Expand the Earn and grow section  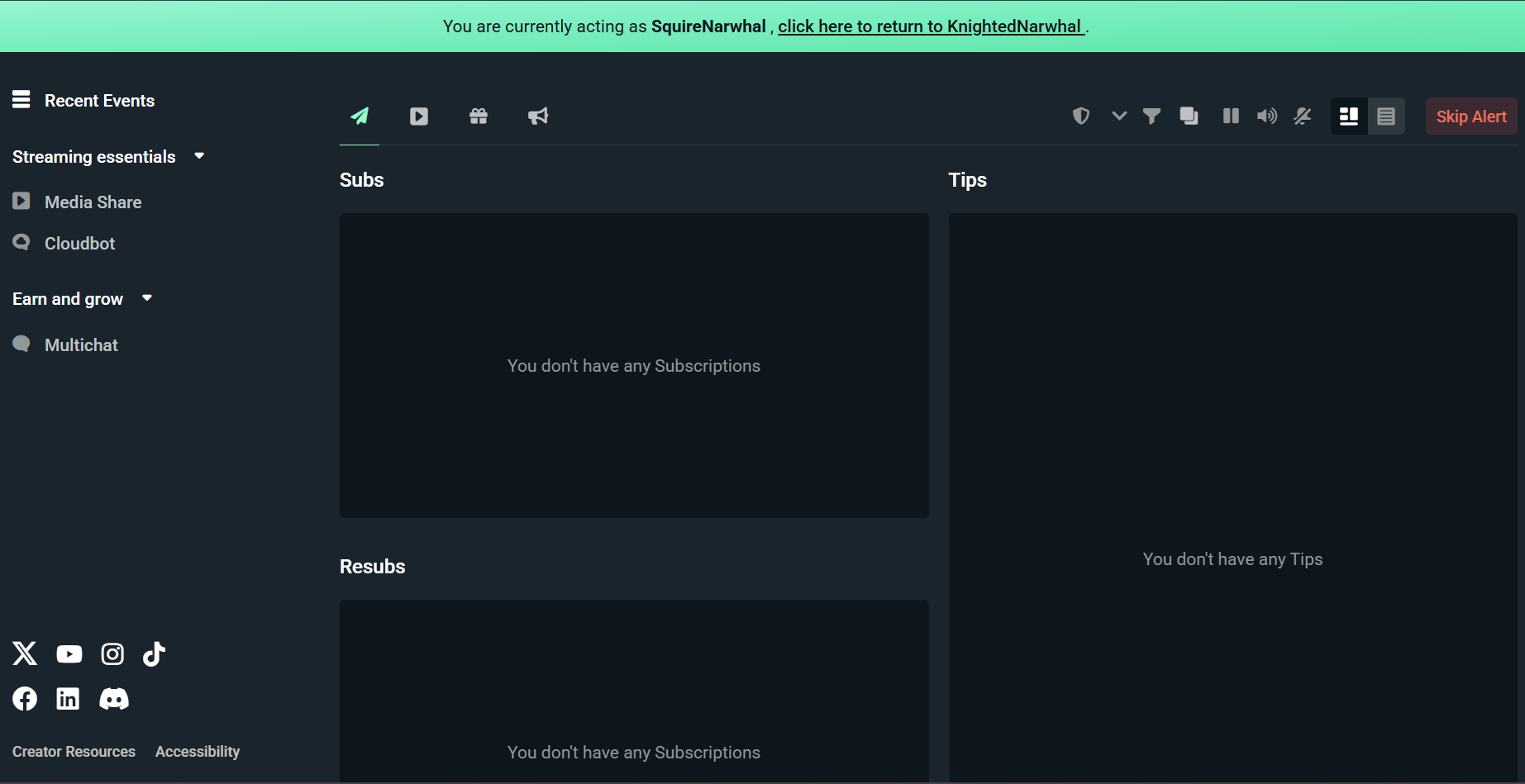[x=146, y=298]
